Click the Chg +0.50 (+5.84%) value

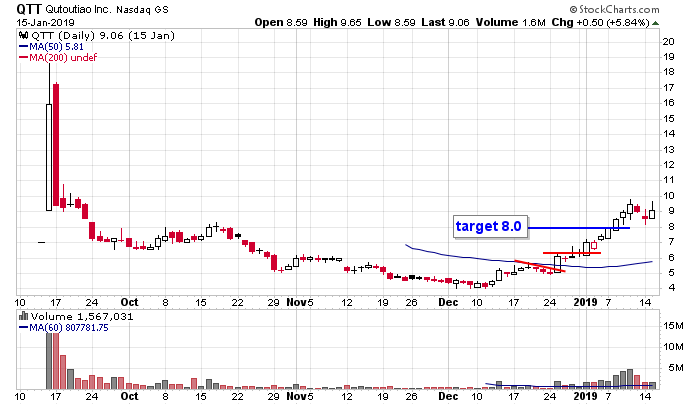600,22
